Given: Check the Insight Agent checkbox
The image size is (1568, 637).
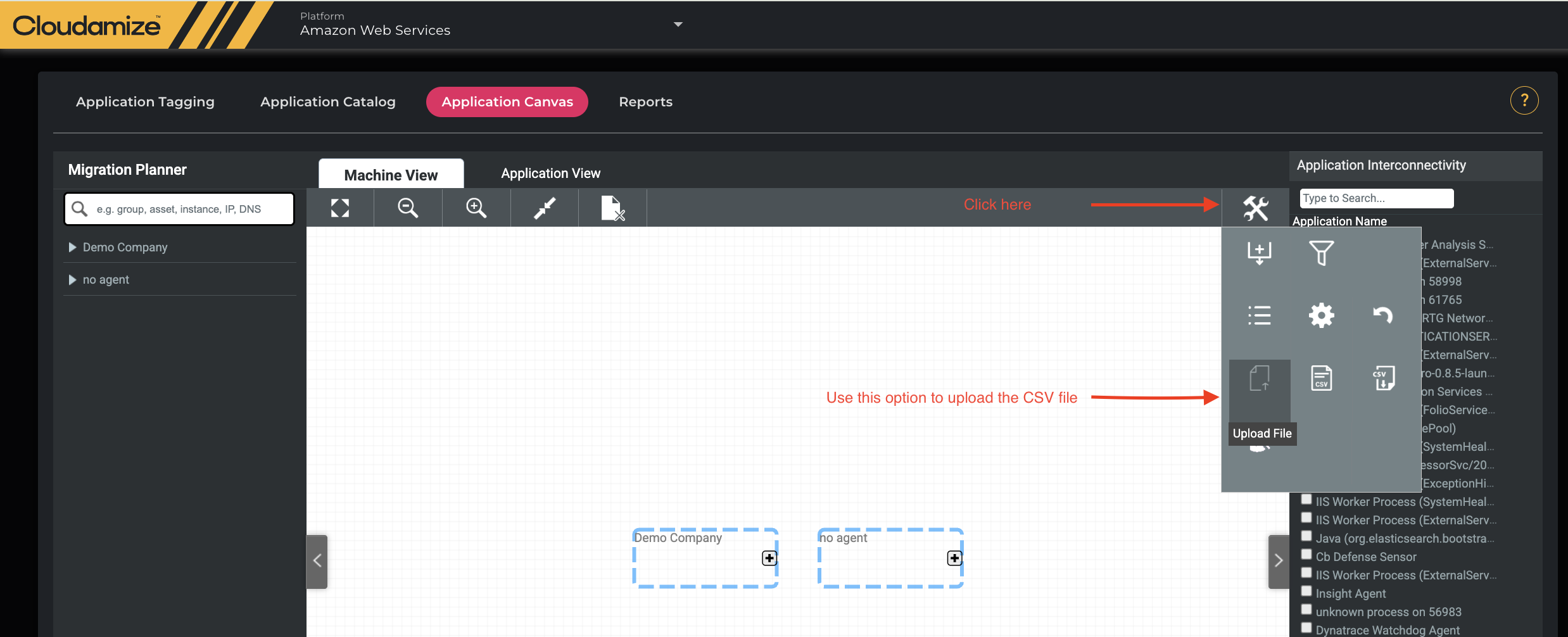Looking at the screenshot, I should 1306,591.
